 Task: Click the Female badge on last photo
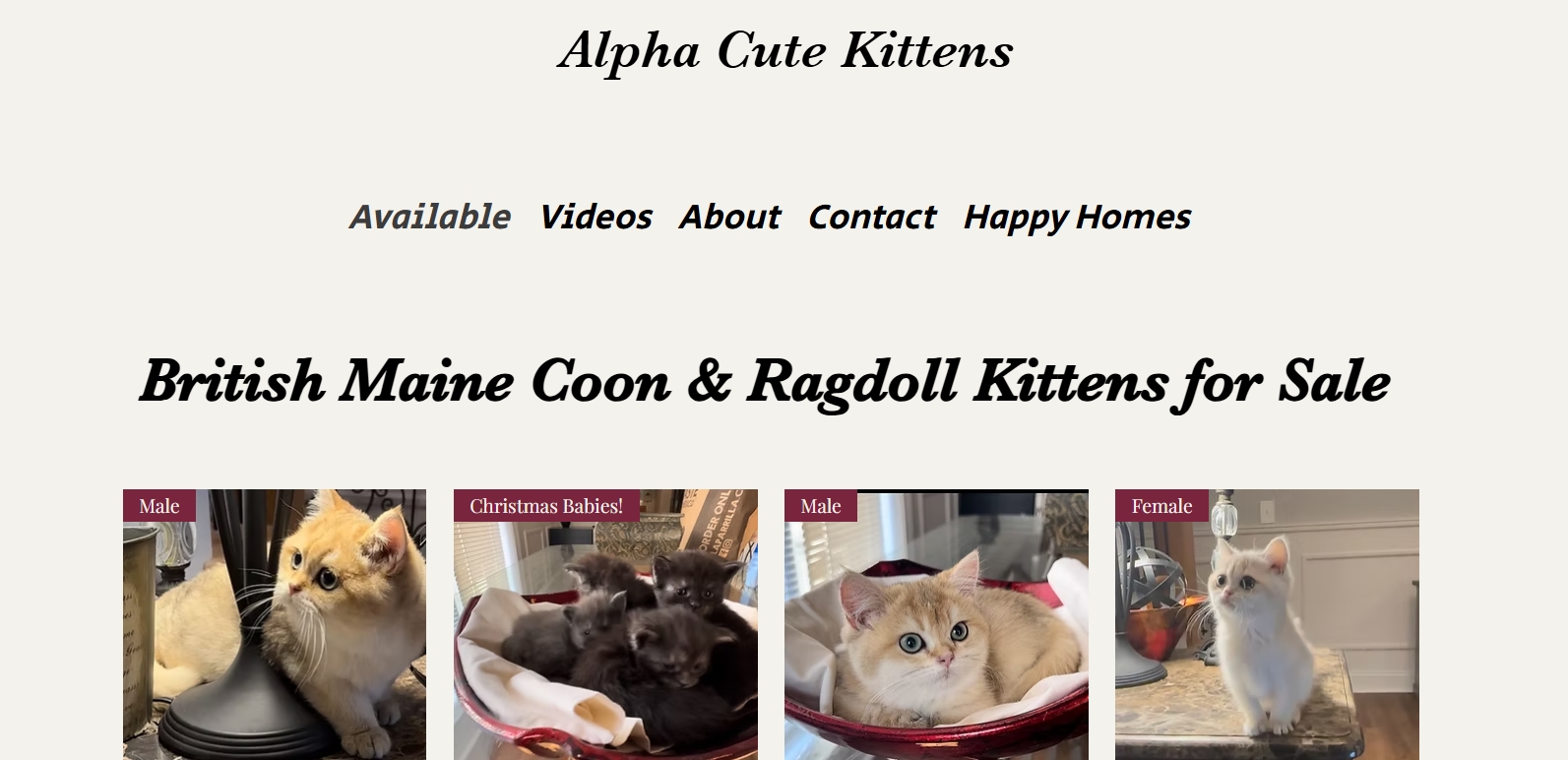(x=1161, y=506)
